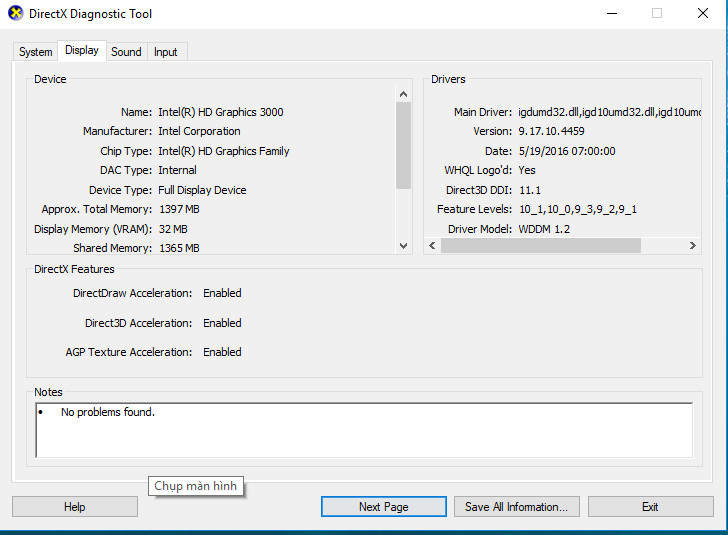Click Drivers panel scroll right arrow
Viewport: 728px width, 535px height.
[692, 246]
